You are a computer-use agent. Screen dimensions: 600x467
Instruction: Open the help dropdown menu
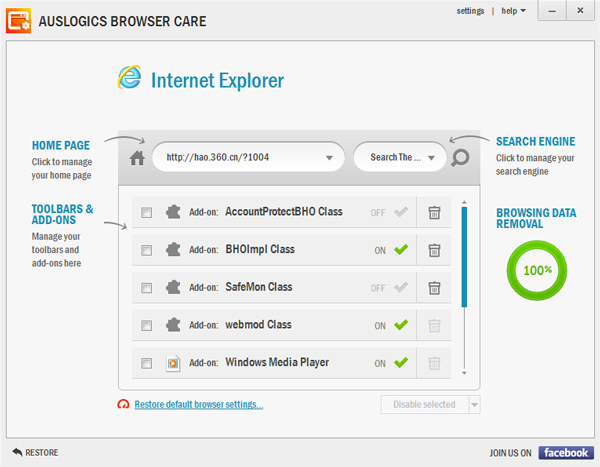[x=514, y=11]
